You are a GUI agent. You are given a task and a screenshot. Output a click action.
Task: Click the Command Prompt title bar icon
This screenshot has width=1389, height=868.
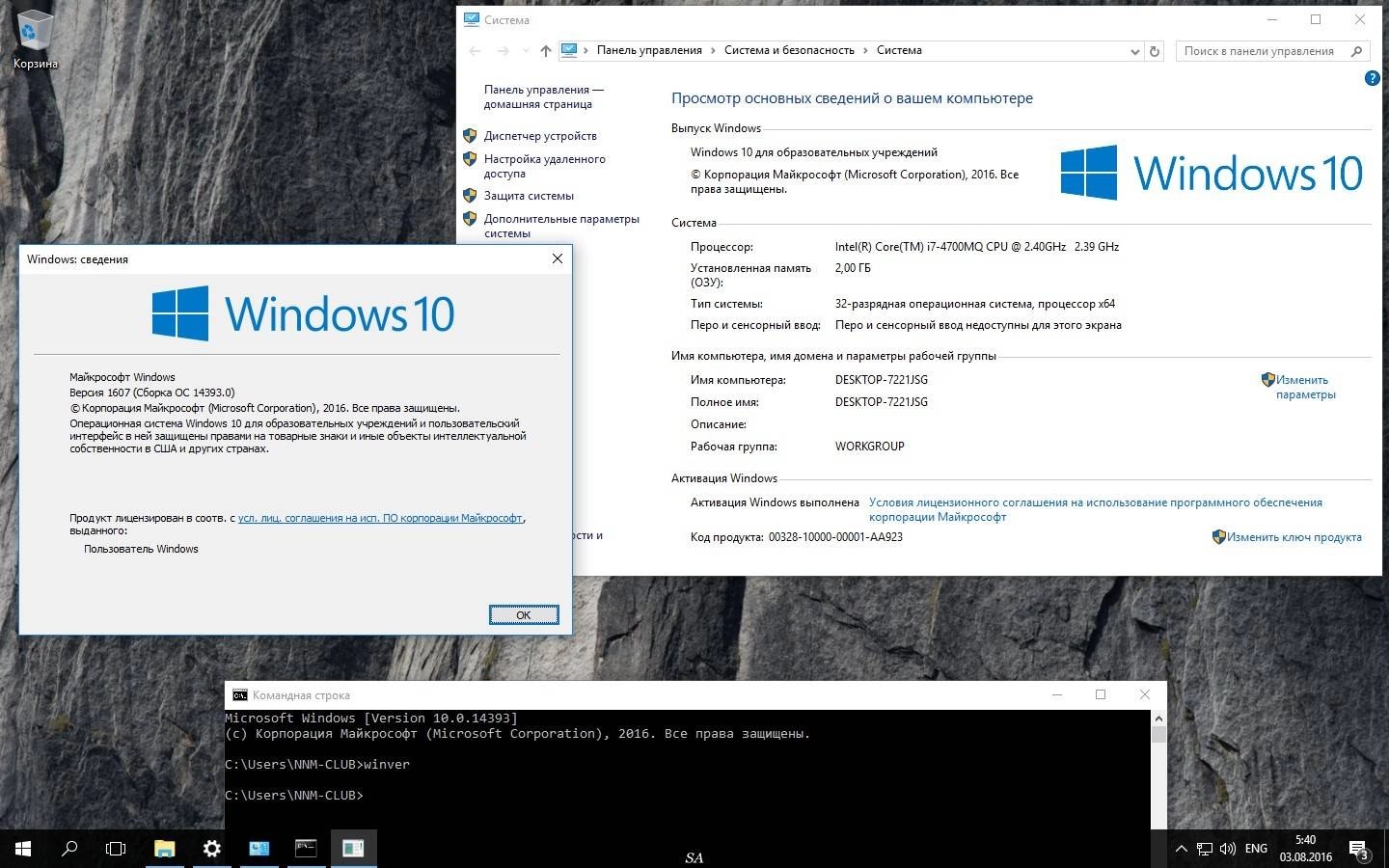click(x=239, y=694)
